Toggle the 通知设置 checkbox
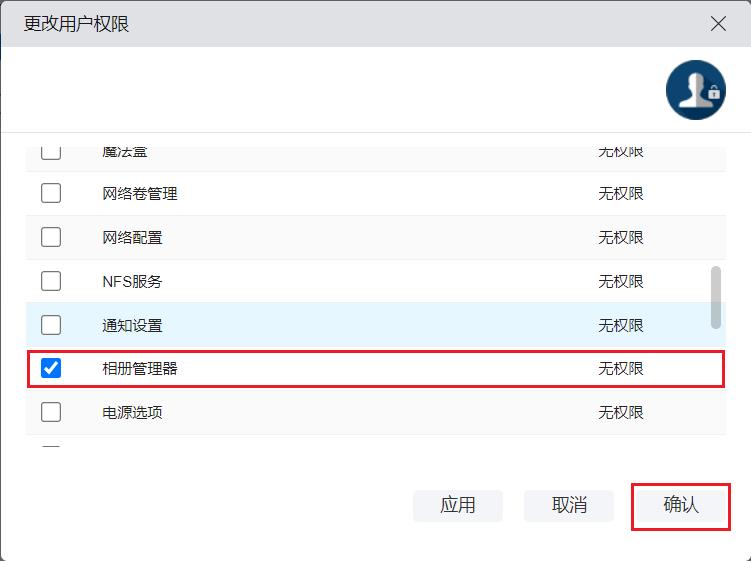 (51, 325)
